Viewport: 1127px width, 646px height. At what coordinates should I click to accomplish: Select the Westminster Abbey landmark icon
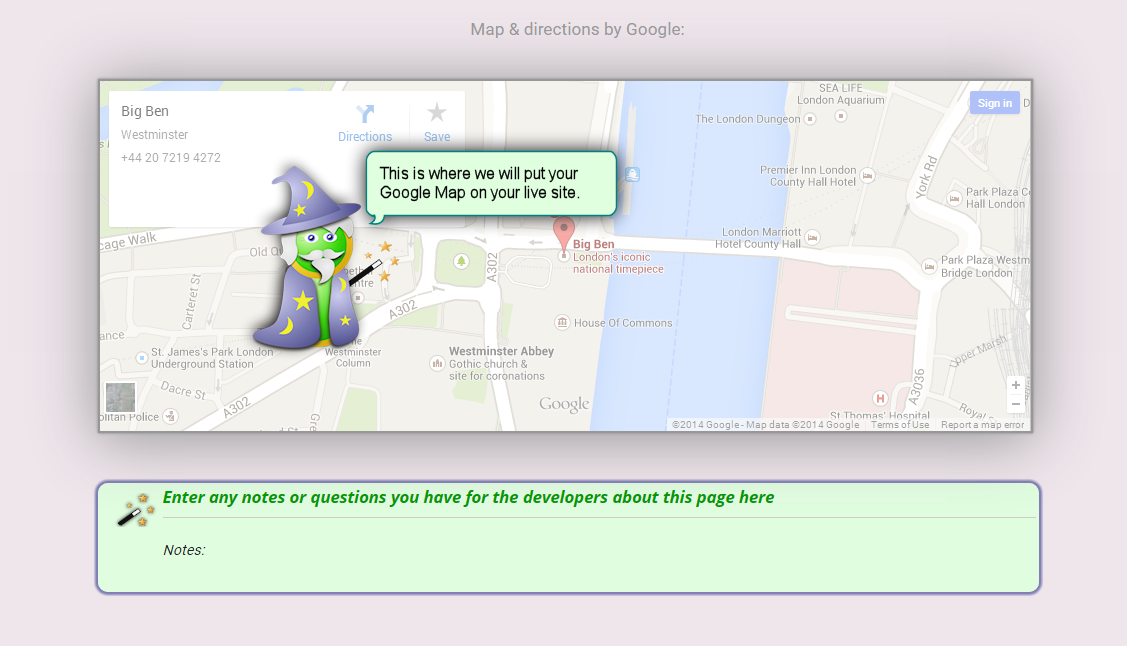(x=437, y=363)
